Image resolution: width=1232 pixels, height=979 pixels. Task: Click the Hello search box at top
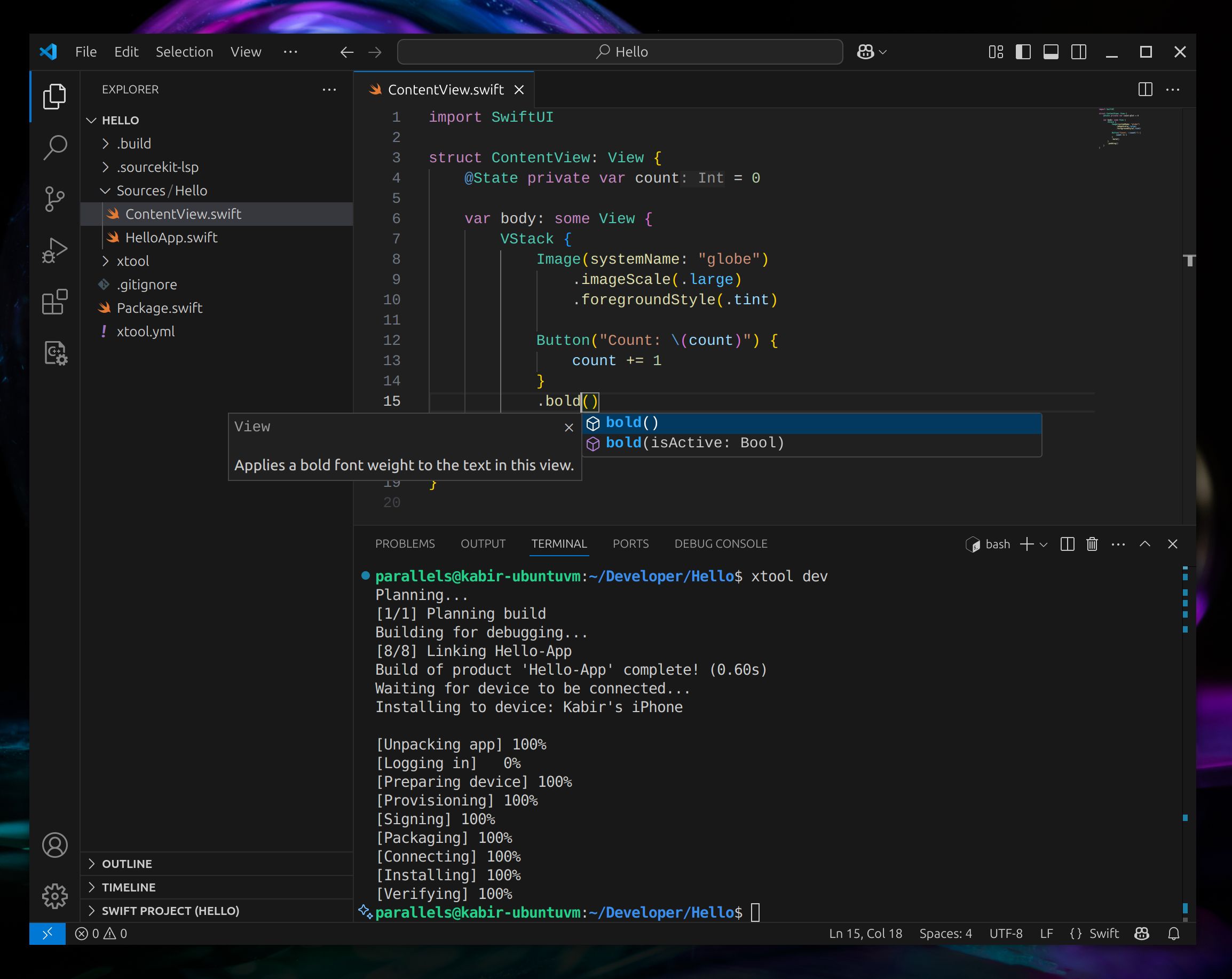[x=620, y=51]
